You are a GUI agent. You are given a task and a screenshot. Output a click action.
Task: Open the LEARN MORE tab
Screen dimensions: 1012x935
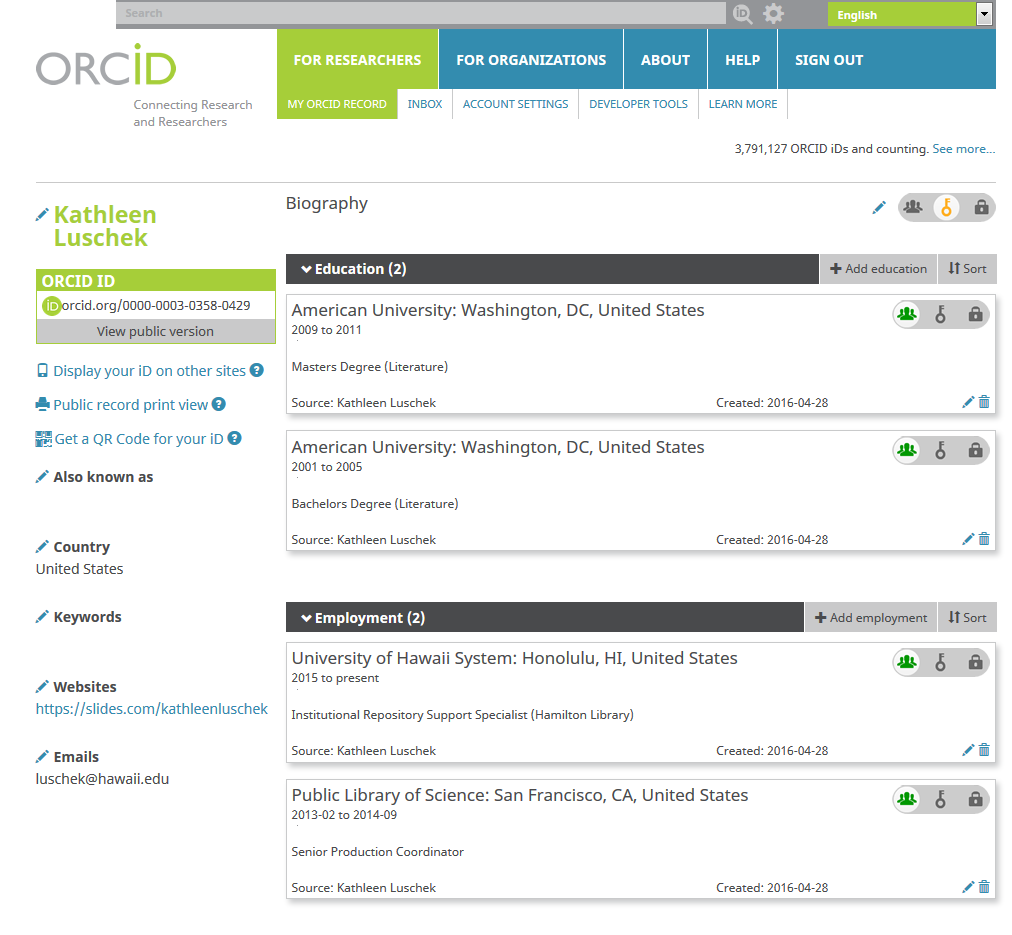tap(743, 104)
